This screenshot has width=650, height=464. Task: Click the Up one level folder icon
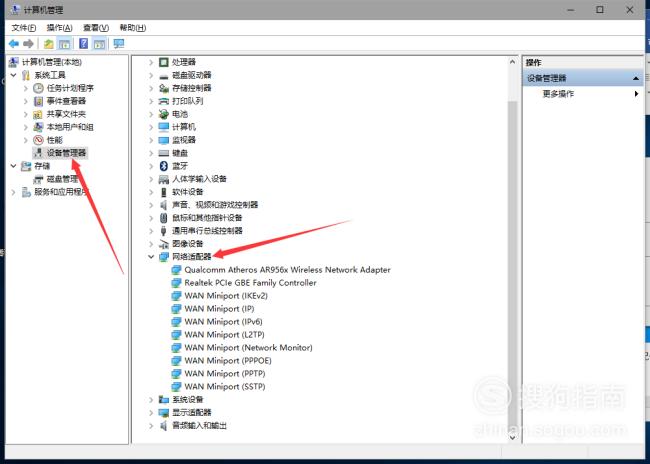(49, 44)
